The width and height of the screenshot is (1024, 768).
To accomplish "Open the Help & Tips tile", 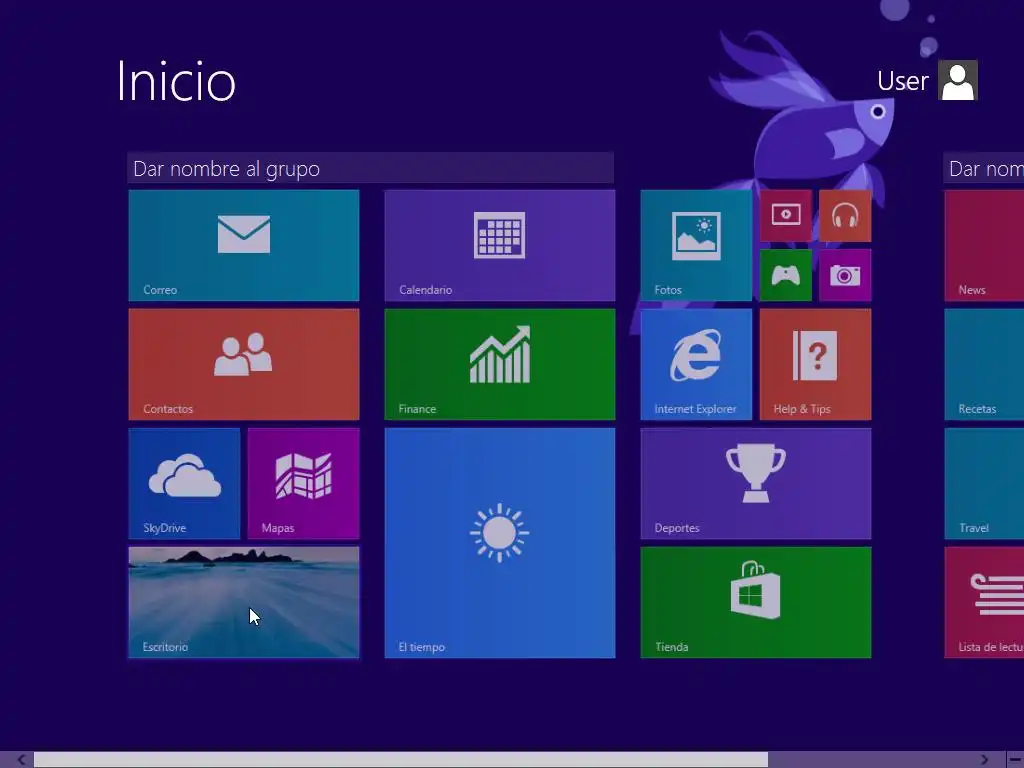I will 815,364.
